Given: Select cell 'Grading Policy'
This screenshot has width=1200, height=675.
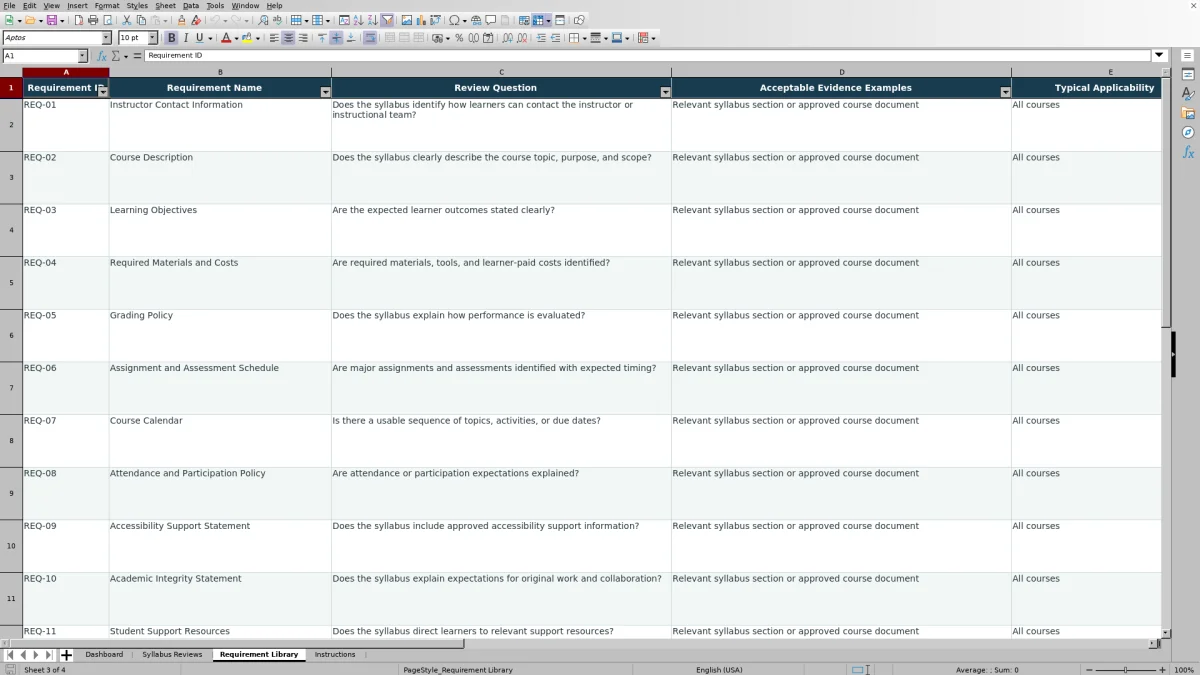Looking at the screenshot, I should click(220, 335).
